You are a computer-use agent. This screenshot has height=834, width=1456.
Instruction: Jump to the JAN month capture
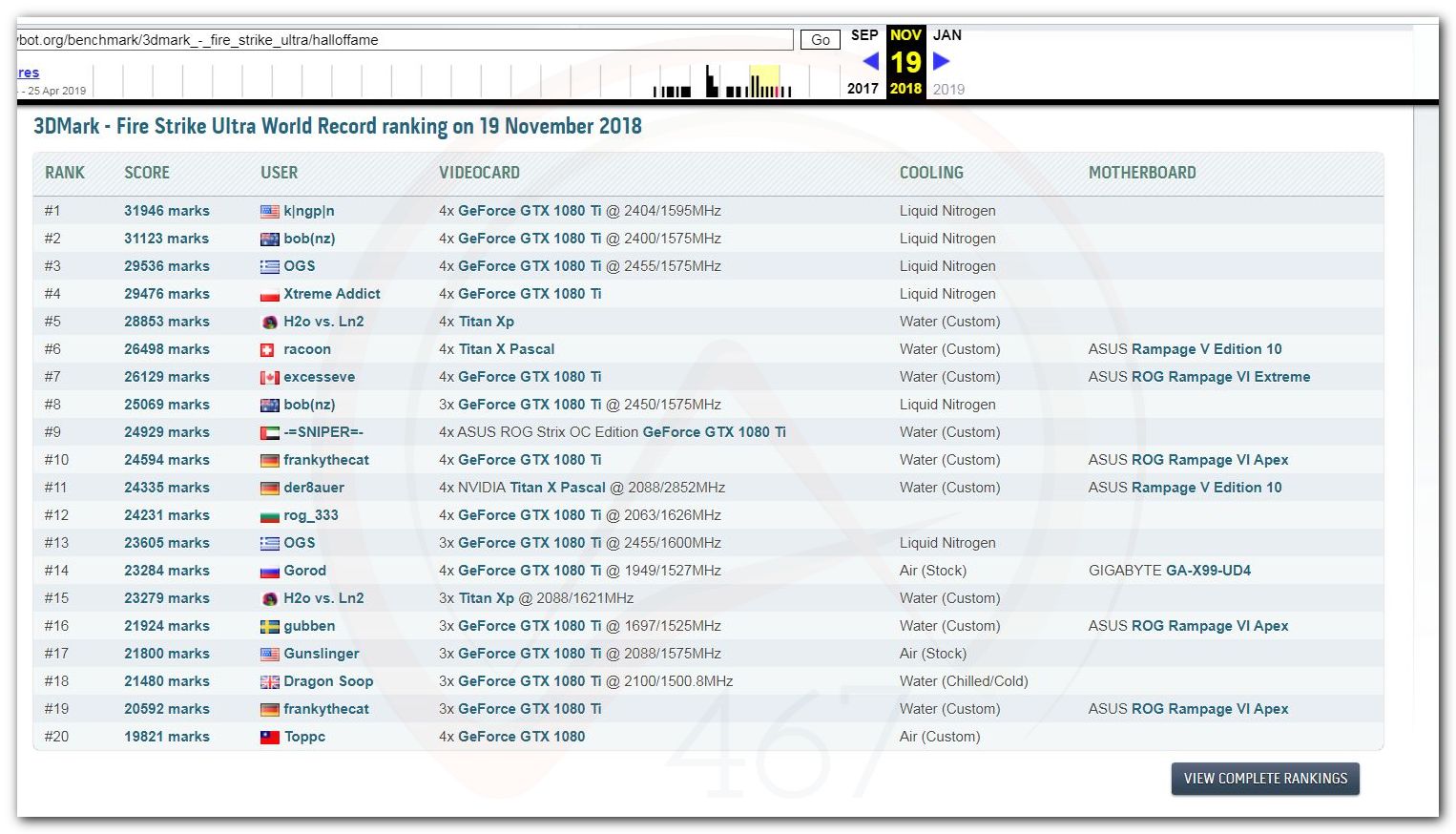pos(946,35)
